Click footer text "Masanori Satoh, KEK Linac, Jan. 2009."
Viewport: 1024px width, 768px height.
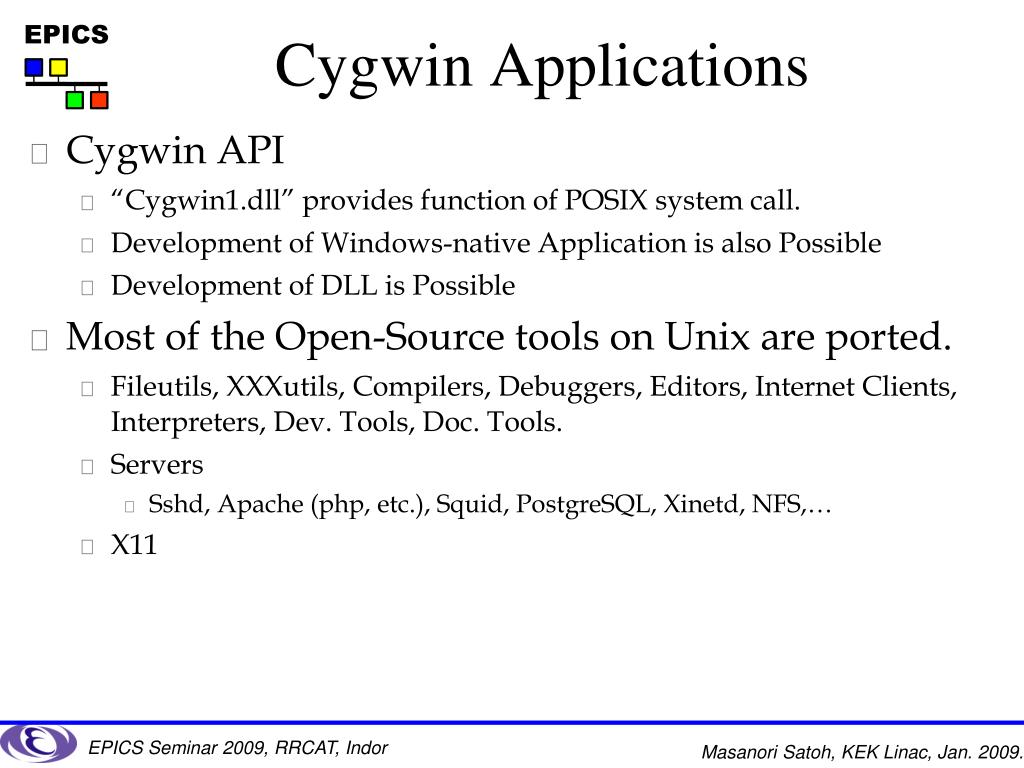861,752
